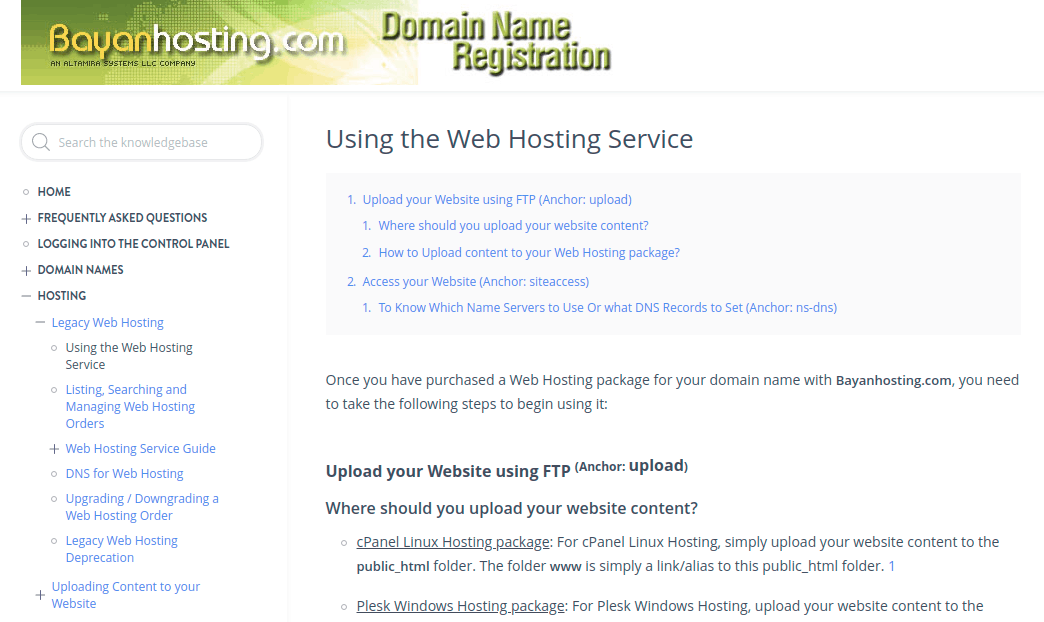
Task: Select DNS for Web Hosting
Action: click(125, 473)
